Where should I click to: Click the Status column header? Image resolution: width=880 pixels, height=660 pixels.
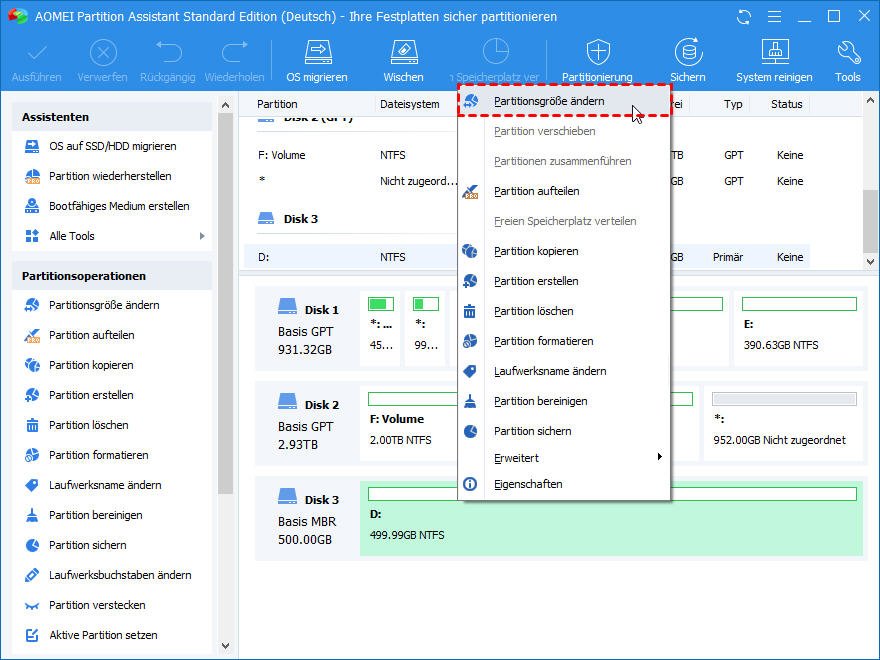(786, 104)
